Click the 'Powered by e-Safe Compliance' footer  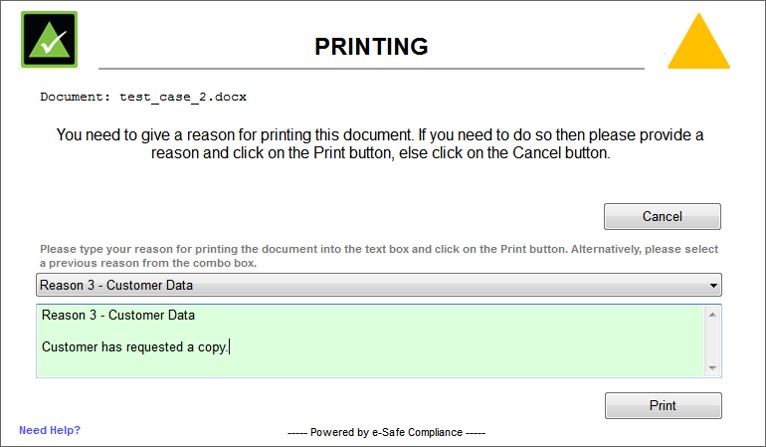(385, 432)
